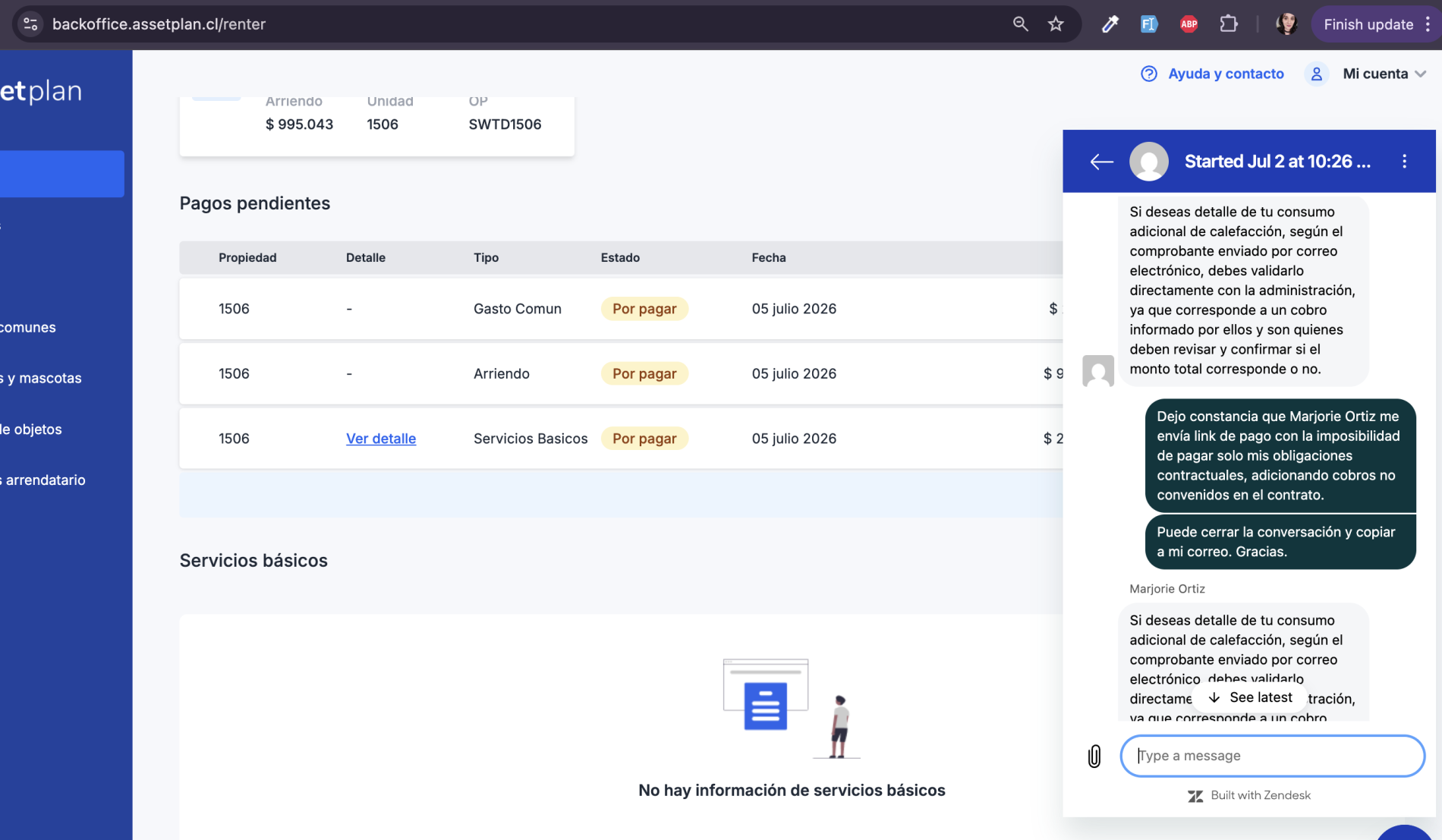Viewport: 1442px width, 840px height.
Task: Click the chat agent avatar in header
Action: tap(1149, 161)
